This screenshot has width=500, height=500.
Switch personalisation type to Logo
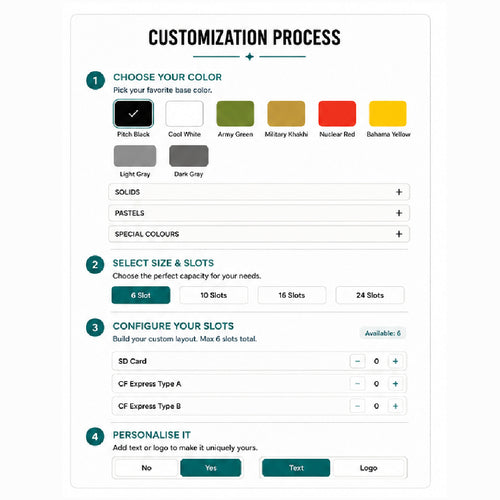coord(369,468)
